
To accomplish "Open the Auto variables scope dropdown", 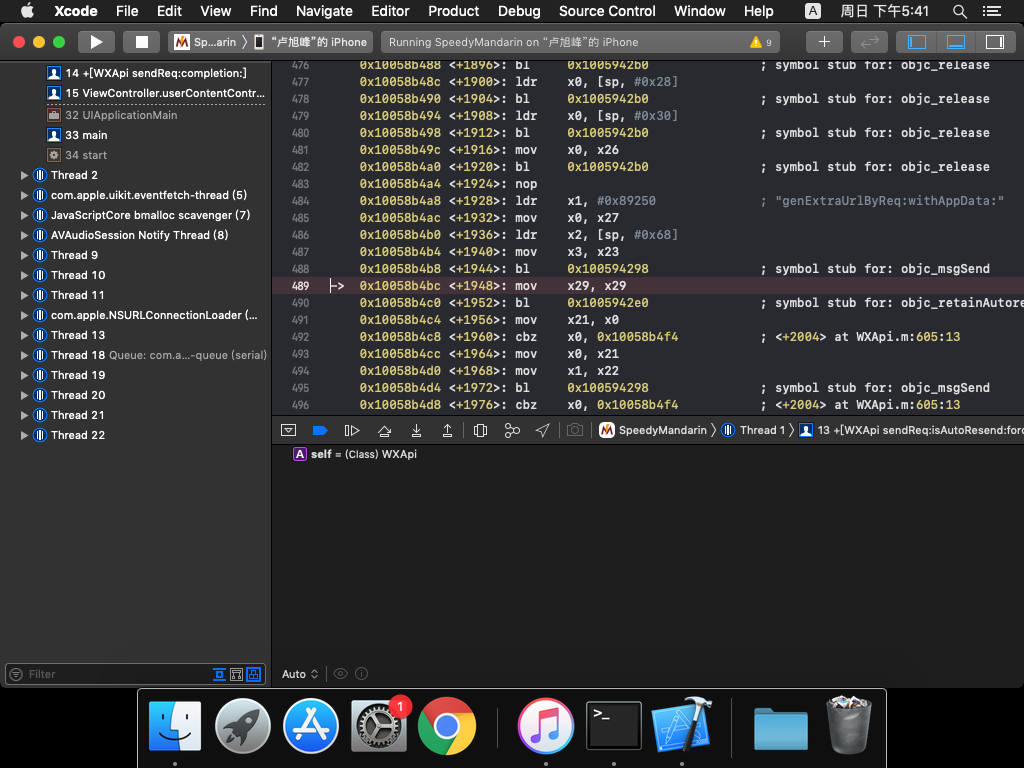I will [300, 674].
